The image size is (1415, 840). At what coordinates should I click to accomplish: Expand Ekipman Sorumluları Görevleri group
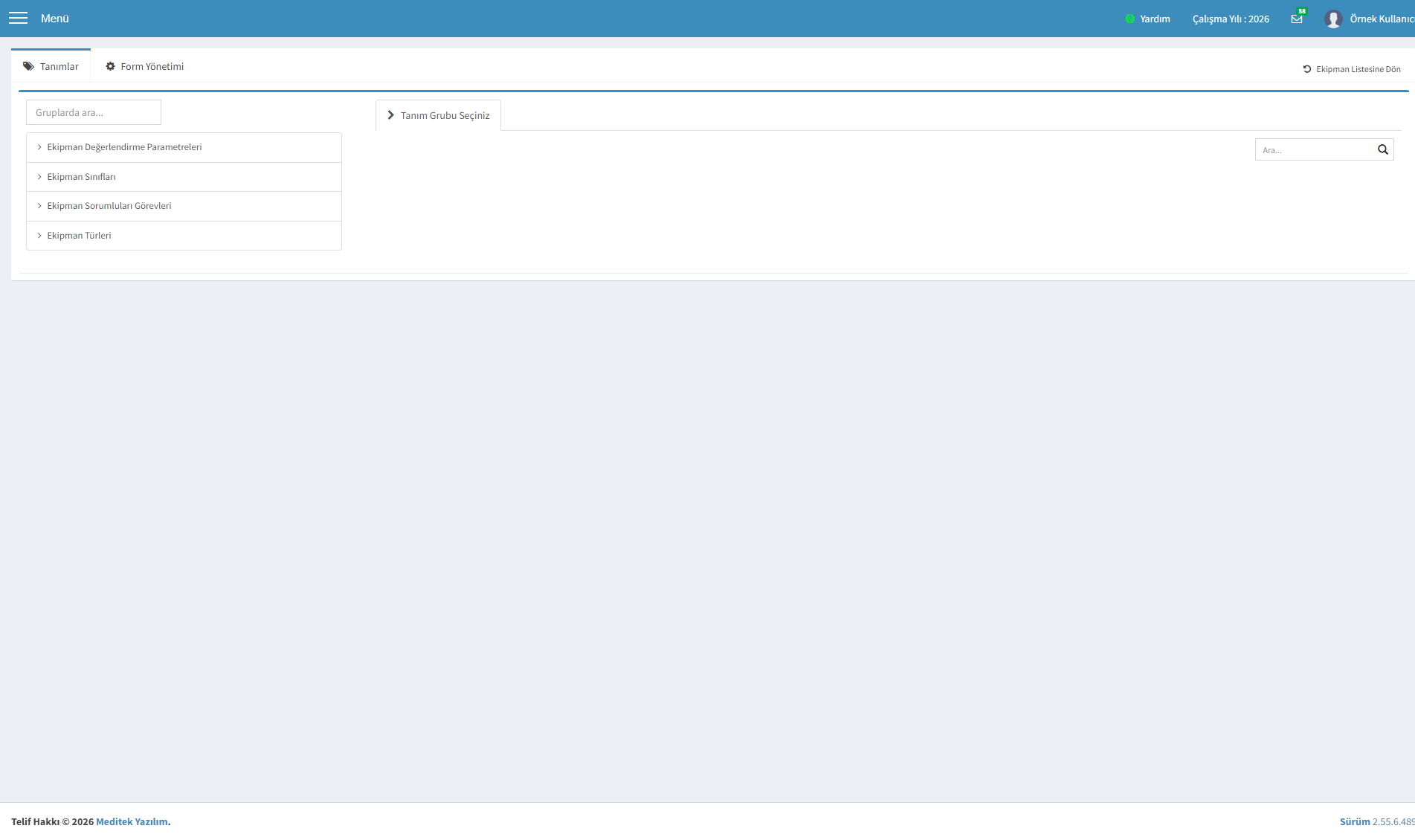pyautogui.click(x=184, y=206)
